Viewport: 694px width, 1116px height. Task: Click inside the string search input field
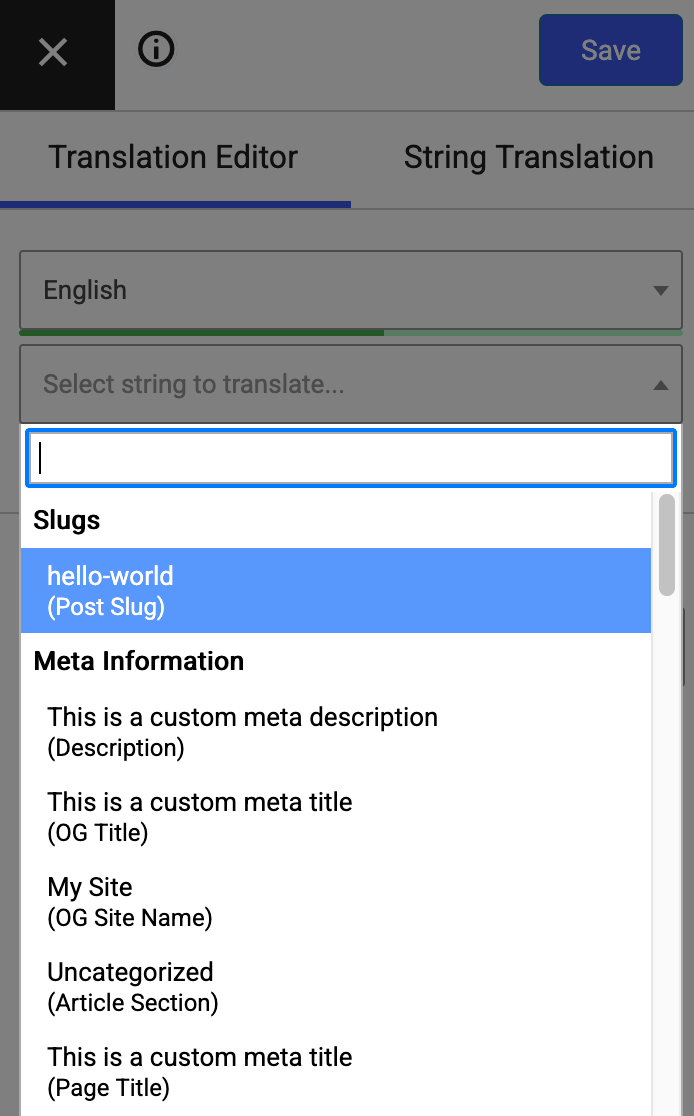pyautogui.click(x=350, y=457)
